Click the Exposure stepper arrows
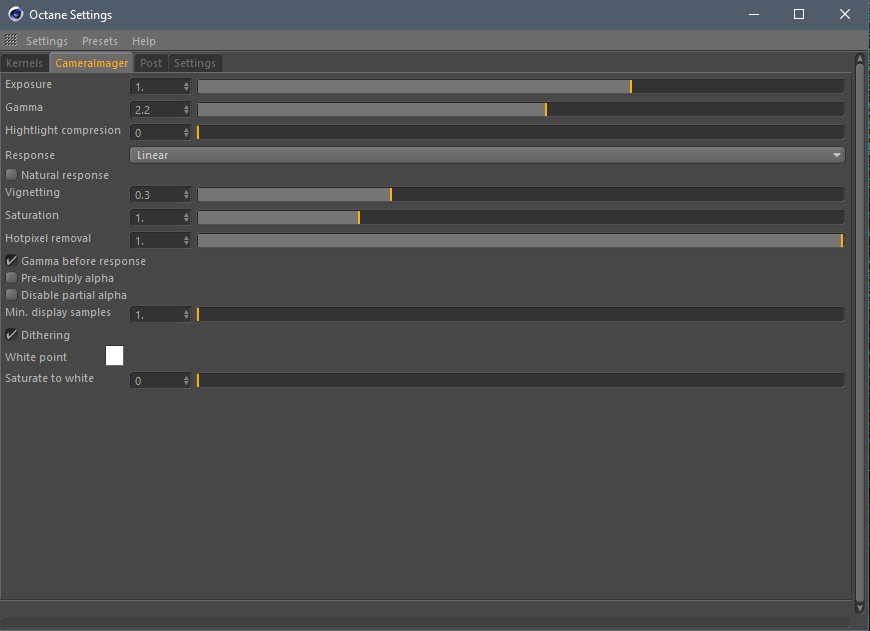The image size is (870, 631). (x=186, y=87)
